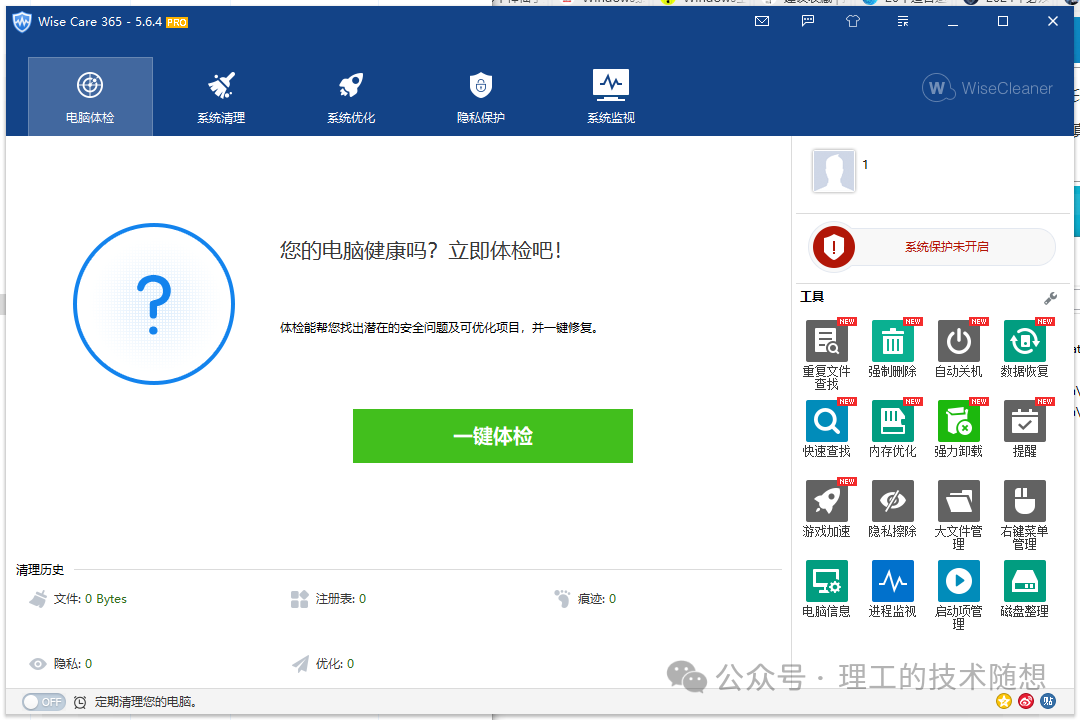Open the 启动项管理 (Startup Manager) tool
The width and height of the screenshot is (1080, 720).
[958, 583]
